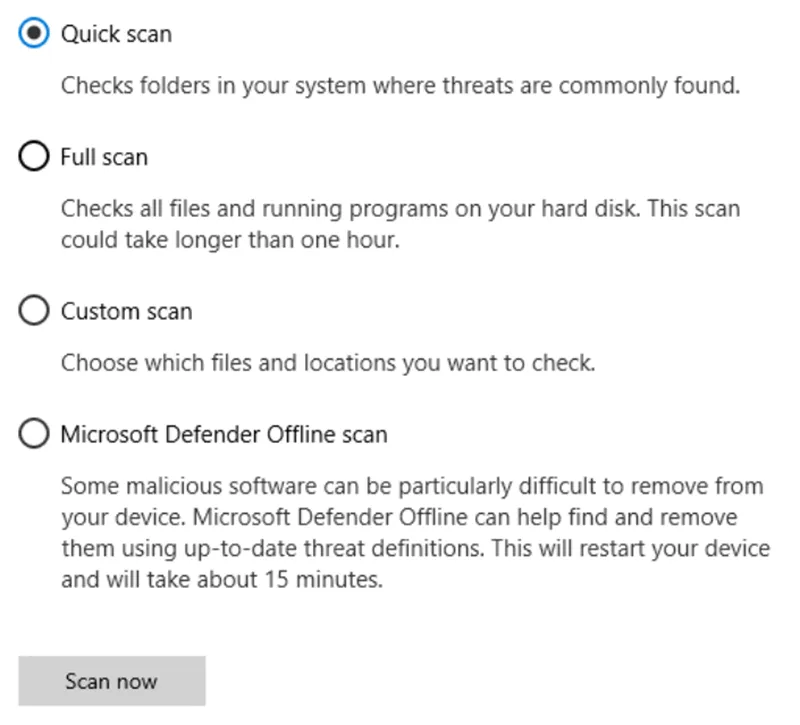Image resolution: width=800 pixels, height=725 pixels.
Task: Click "Choose which files and locations" description
Action: (x=328, y=363)
